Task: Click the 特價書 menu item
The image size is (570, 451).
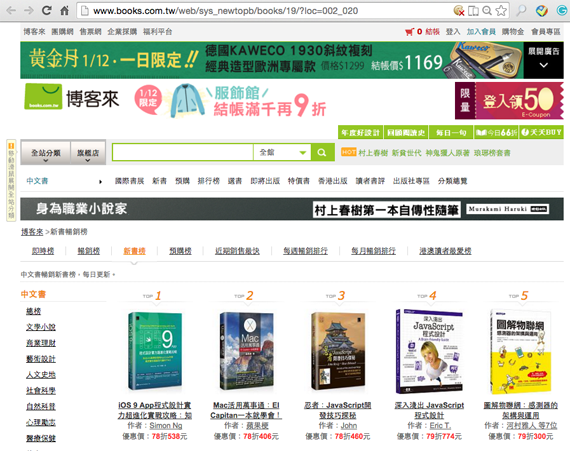Action: pyautogui.click(x=299, y=181)
